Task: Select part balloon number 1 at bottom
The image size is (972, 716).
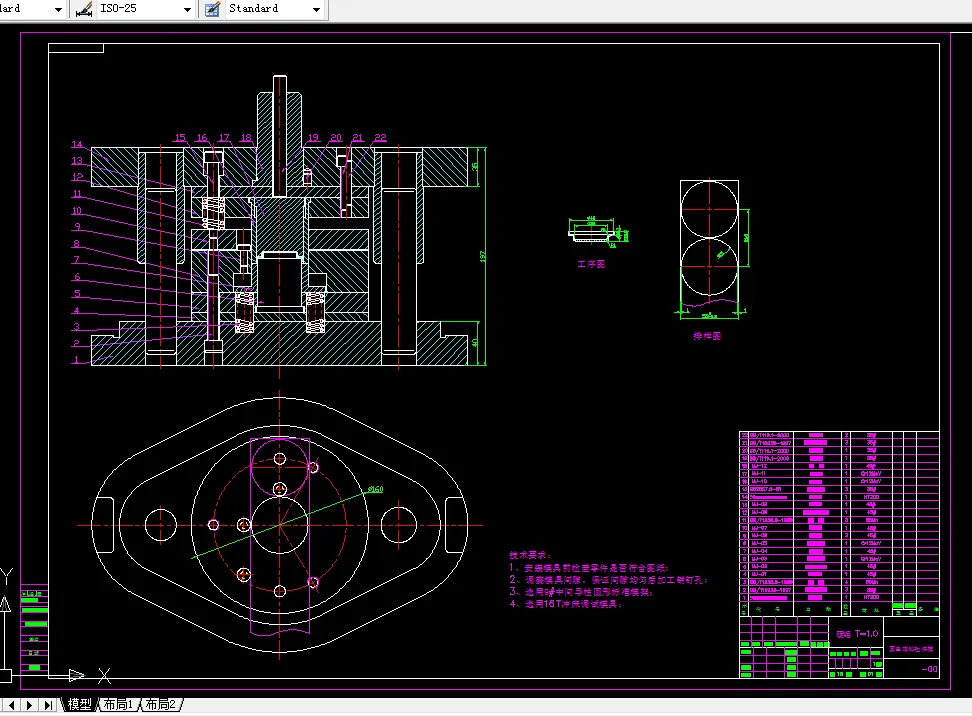Action: 76,360
